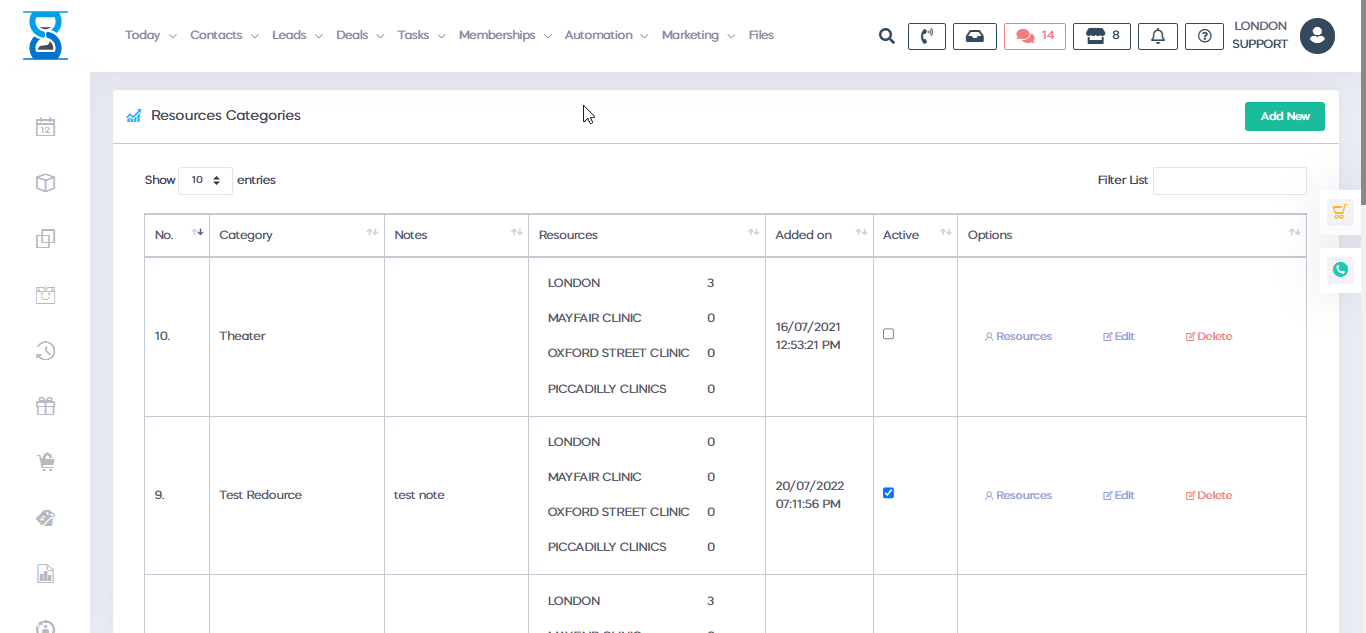Screen dimensions: 1366x633
Task: Click the store icon showing 8
Action: pyautogui.click(x=1101, y=36)
